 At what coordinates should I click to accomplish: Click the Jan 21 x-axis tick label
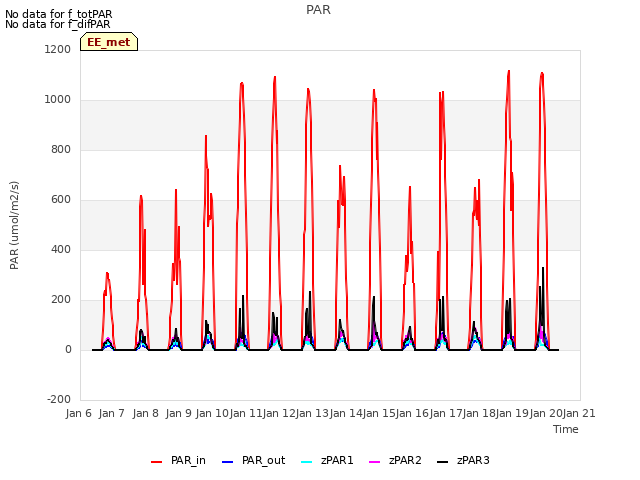point(579,413)
